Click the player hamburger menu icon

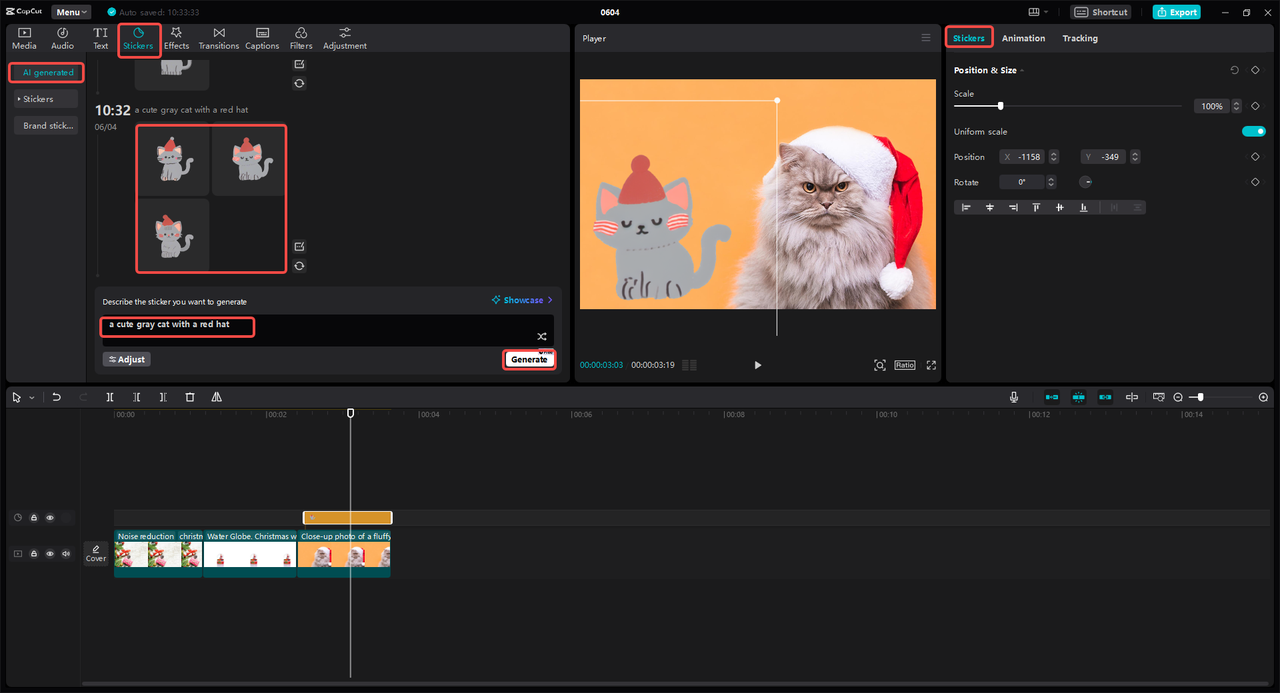pos(926,38)
